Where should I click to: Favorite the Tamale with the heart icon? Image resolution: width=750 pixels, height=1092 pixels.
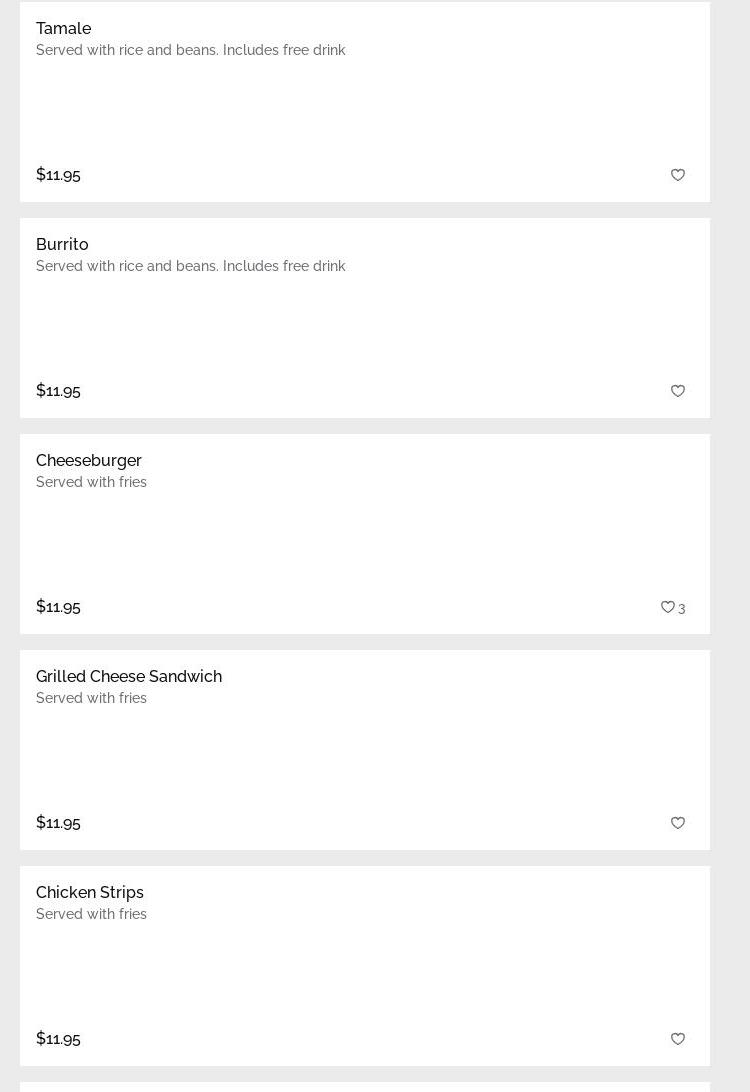[678, 175]
